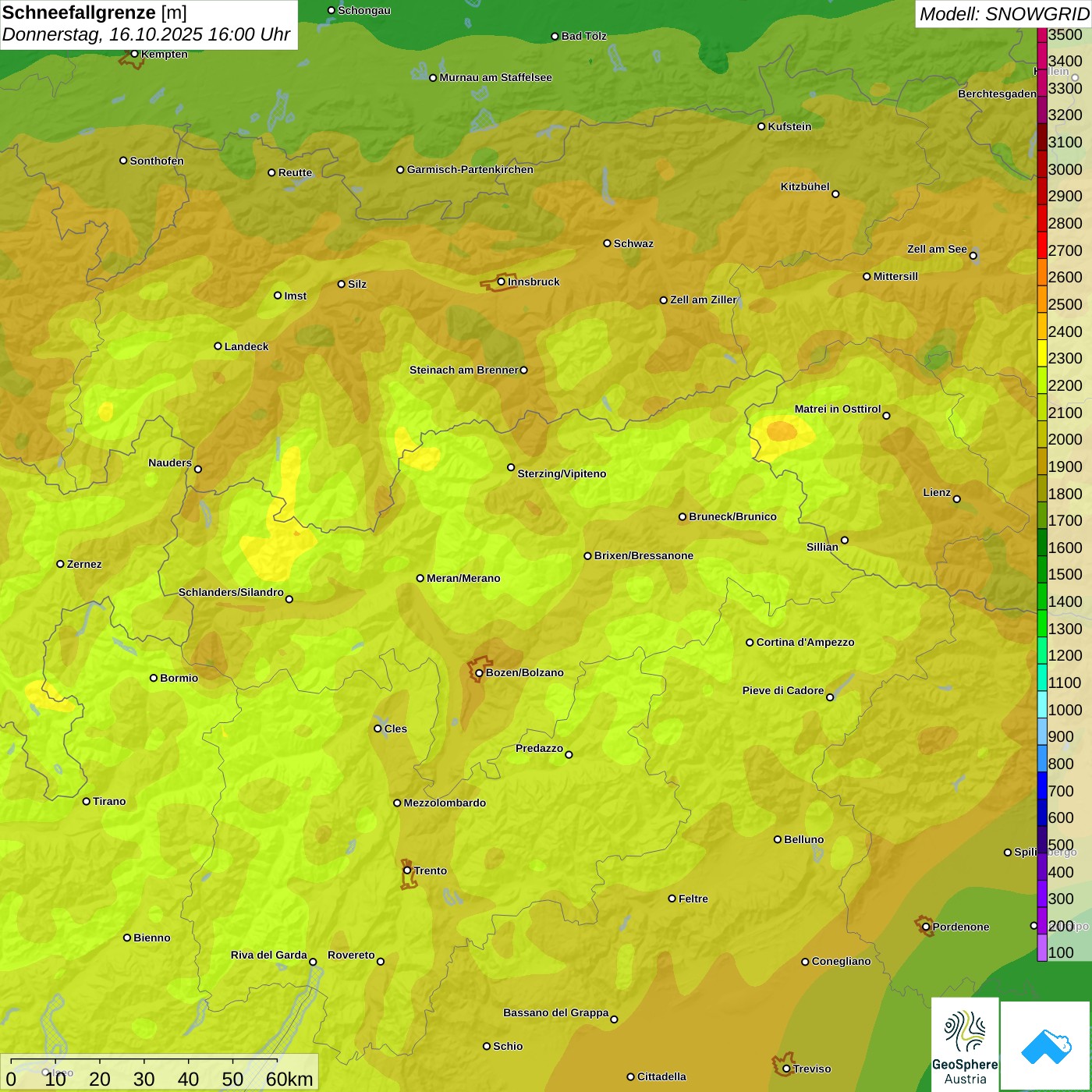Click the Murnau am Staffelsee label
Viewport: 1092px width, 1092px height.
(495, 77)
